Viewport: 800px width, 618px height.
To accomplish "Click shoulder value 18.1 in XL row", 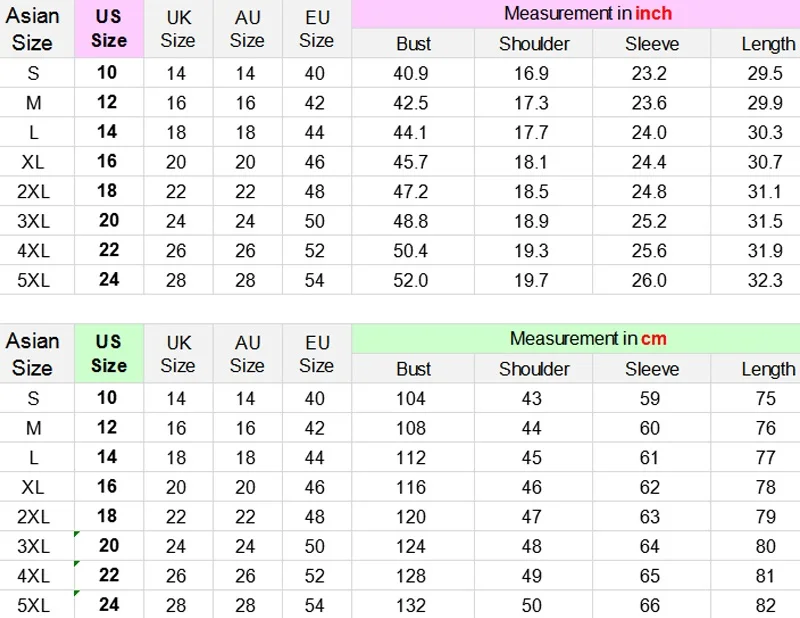I will coord(531,162).
